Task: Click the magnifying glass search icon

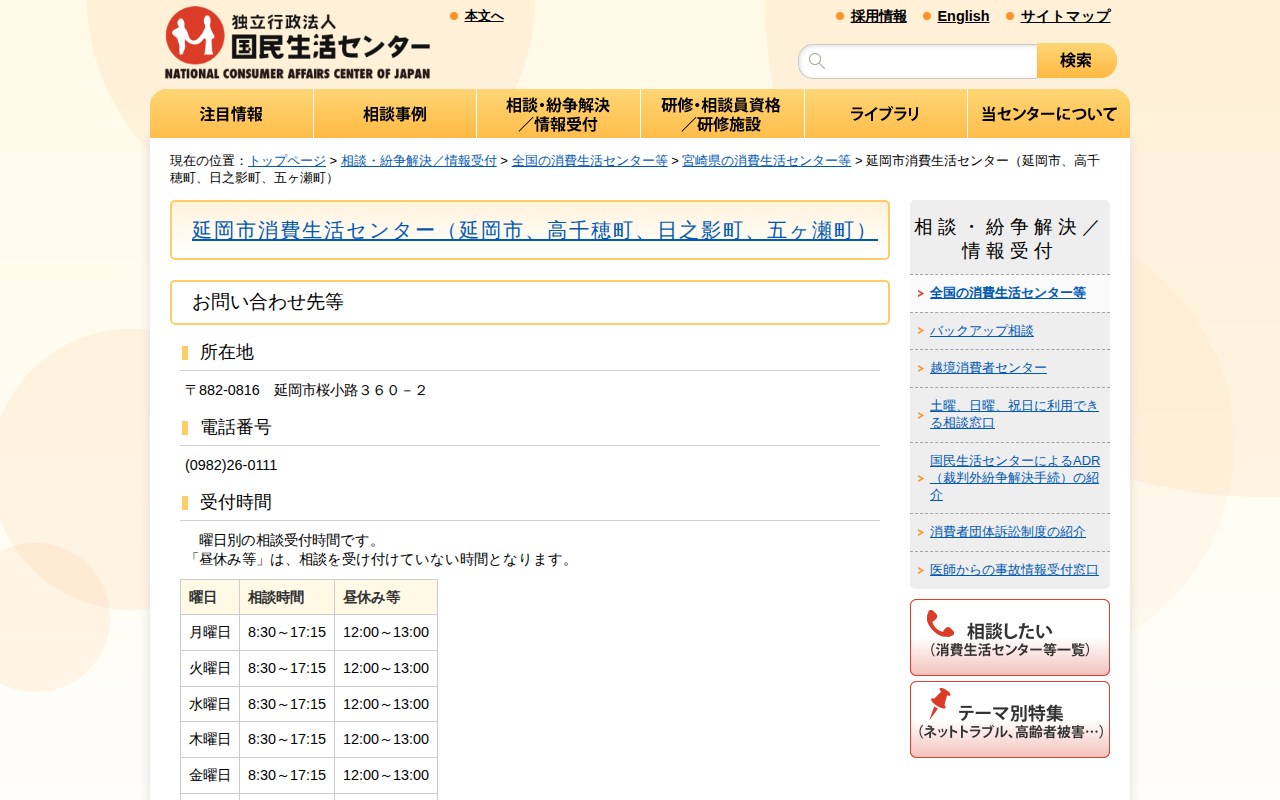Action: [x=818, y=61]
